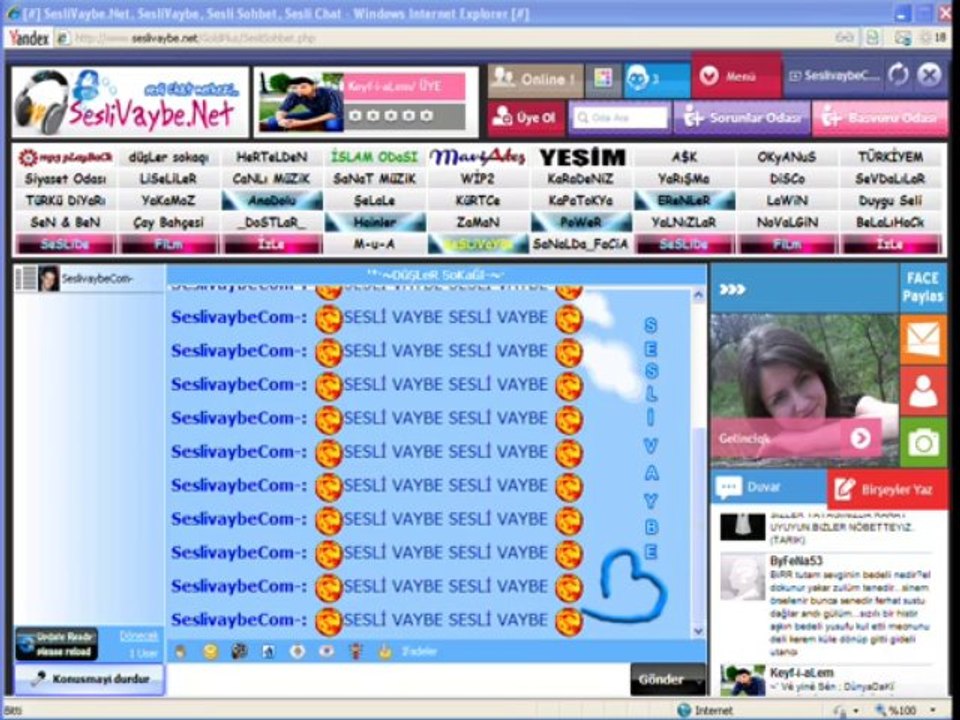The width and height of the screenshot is (960, 720).
Task: Open the Duvar tab
Action: tap(768, 487)
